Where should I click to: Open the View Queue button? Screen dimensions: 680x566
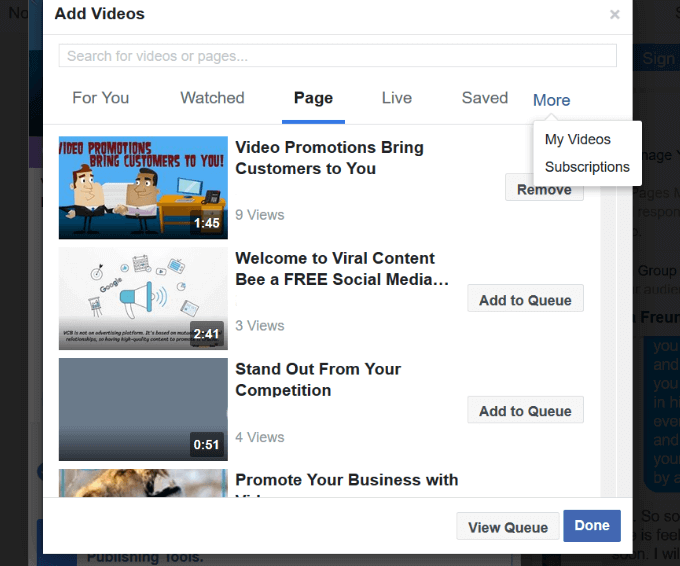(508, 527)
